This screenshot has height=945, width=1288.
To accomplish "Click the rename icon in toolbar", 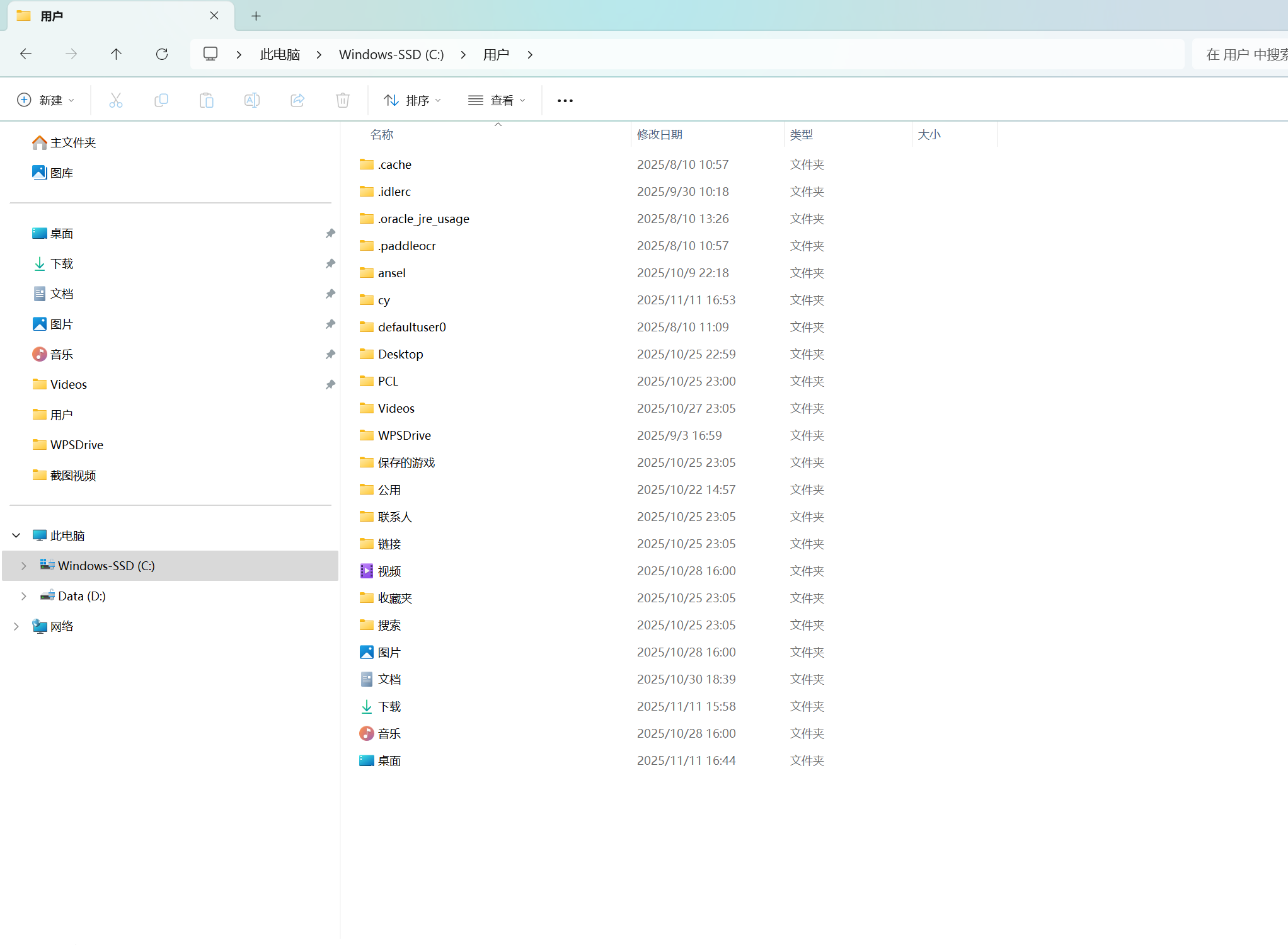I will click(252, 100).
